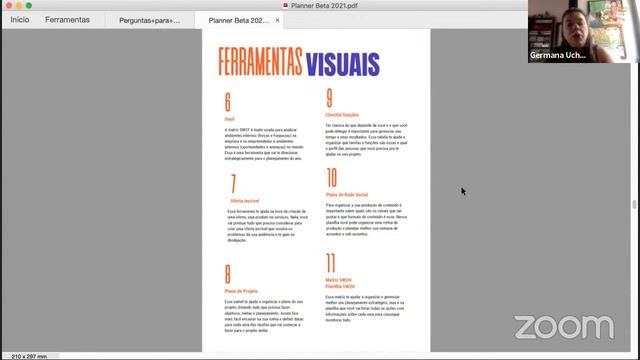Click the Planilha 5W2H title
The image size is (640, 360).
(x=340, y=287)
